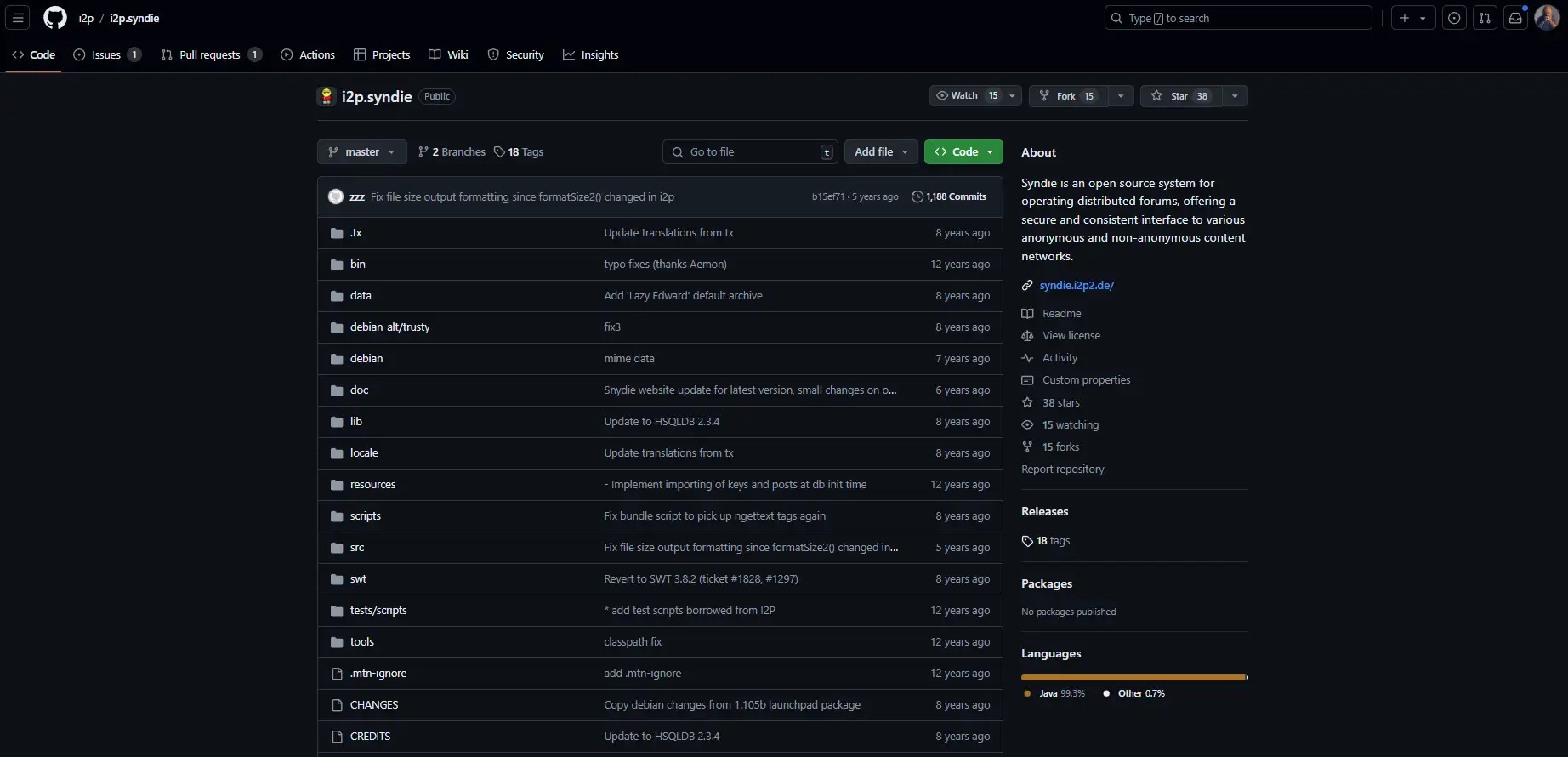Open the issues shortcut icon in header
Screen dimensions: 1568x757
1455,18
